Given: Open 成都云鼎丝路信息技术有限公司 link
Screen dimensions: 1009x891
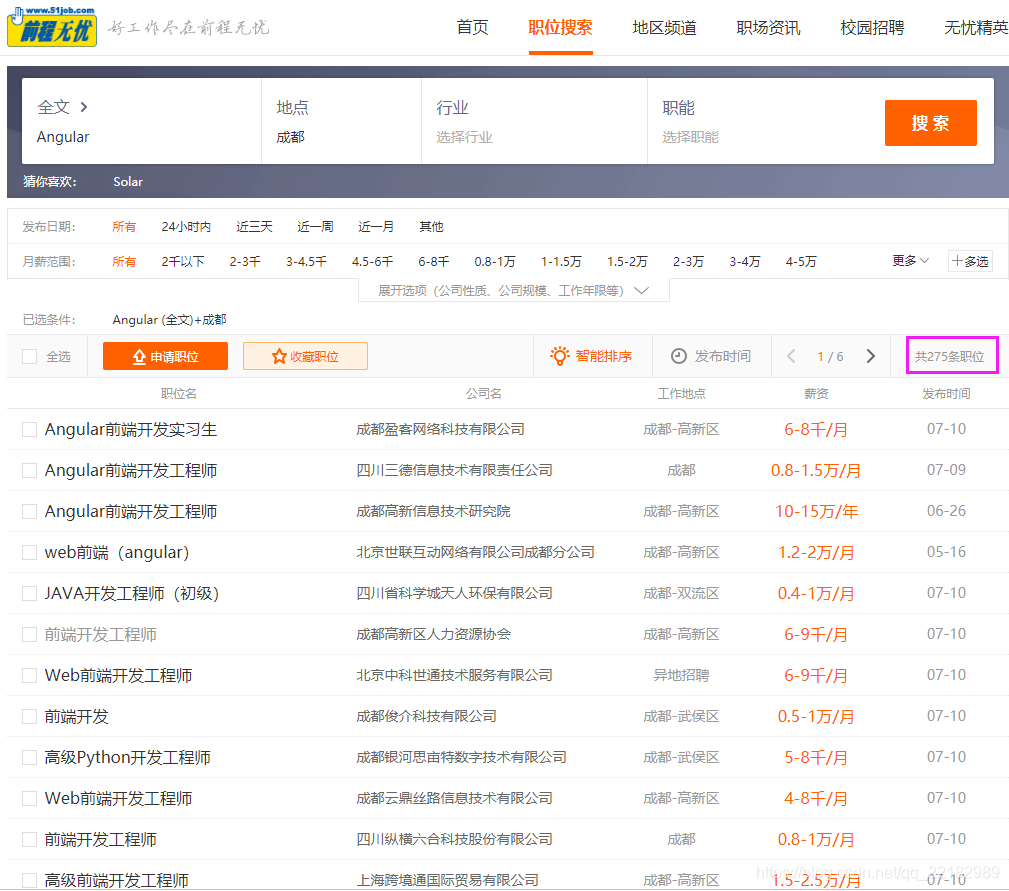Looking at the screenshot, I should coord(454,798).
